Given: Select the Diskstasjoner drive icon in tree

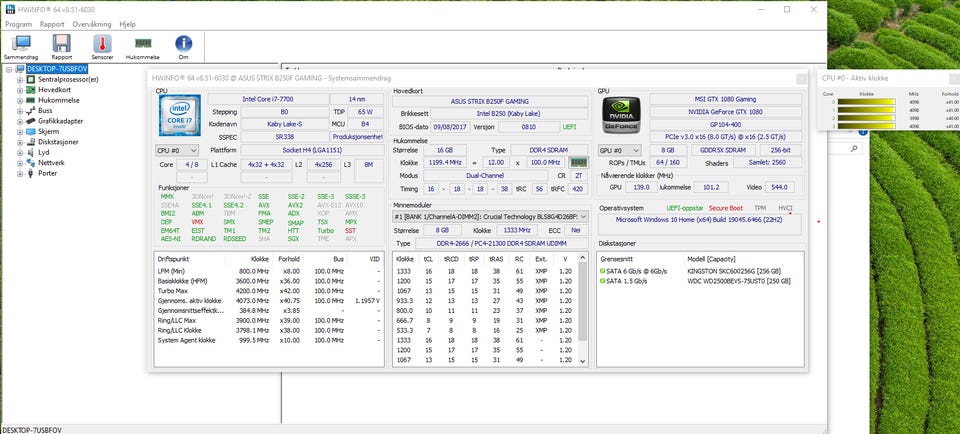Looking at the screenshot, I should click(x=31, y=142).
